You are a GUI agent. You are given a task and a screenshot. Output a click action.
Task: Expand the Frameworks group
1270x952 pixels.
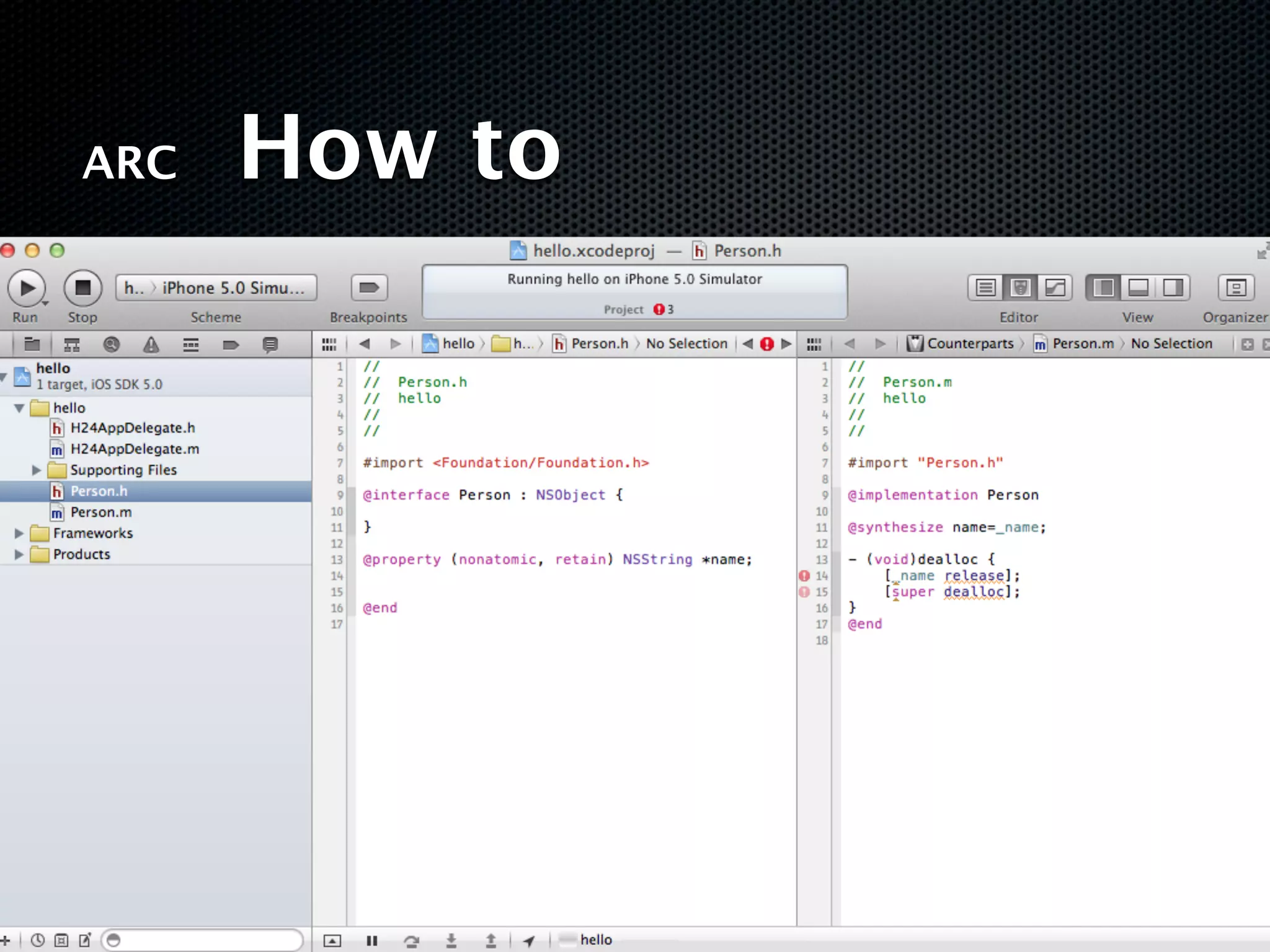(x=19, y=534)
